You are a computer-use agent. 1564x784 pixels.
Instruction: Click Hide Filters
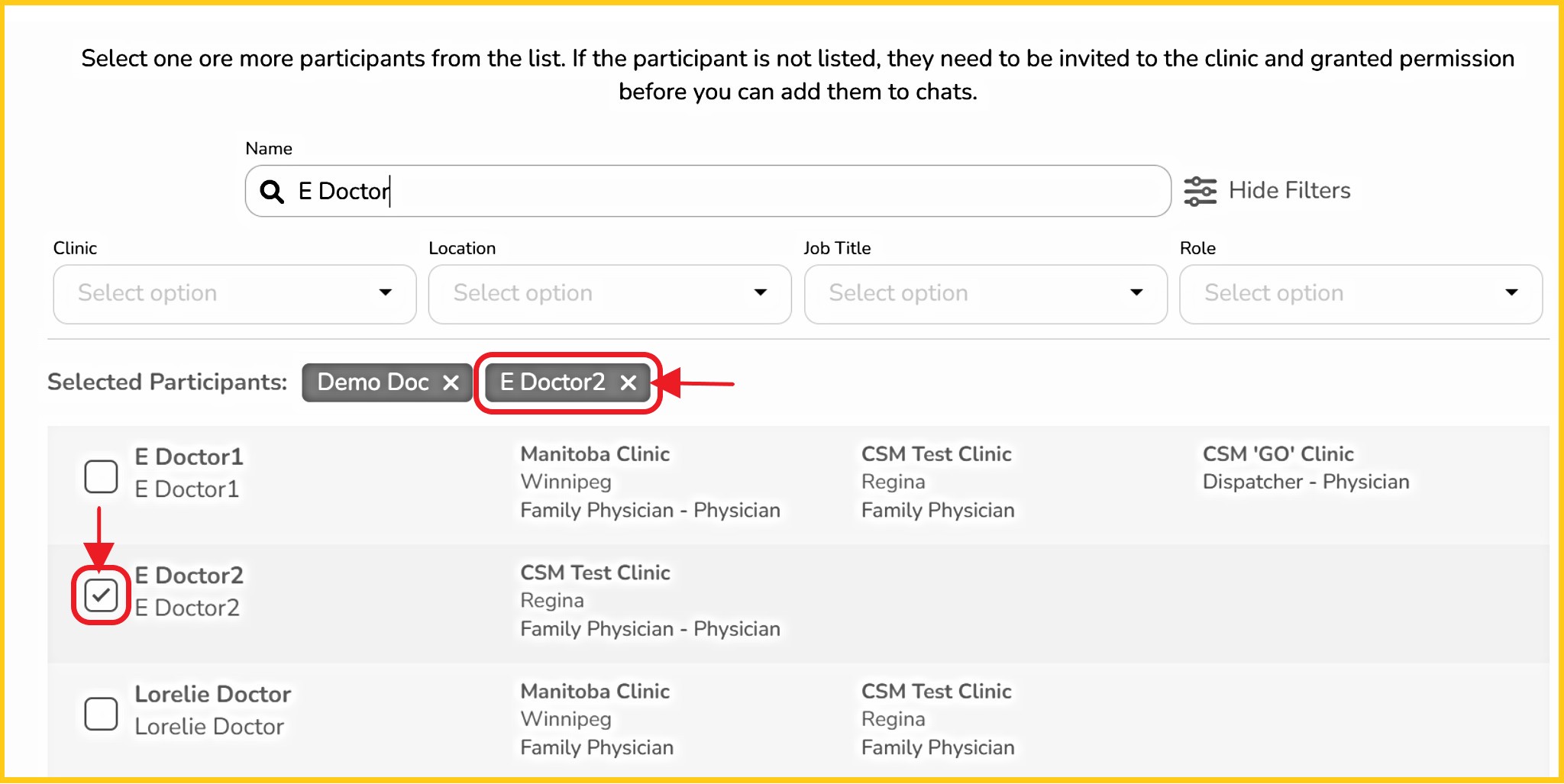(1289, 191)
